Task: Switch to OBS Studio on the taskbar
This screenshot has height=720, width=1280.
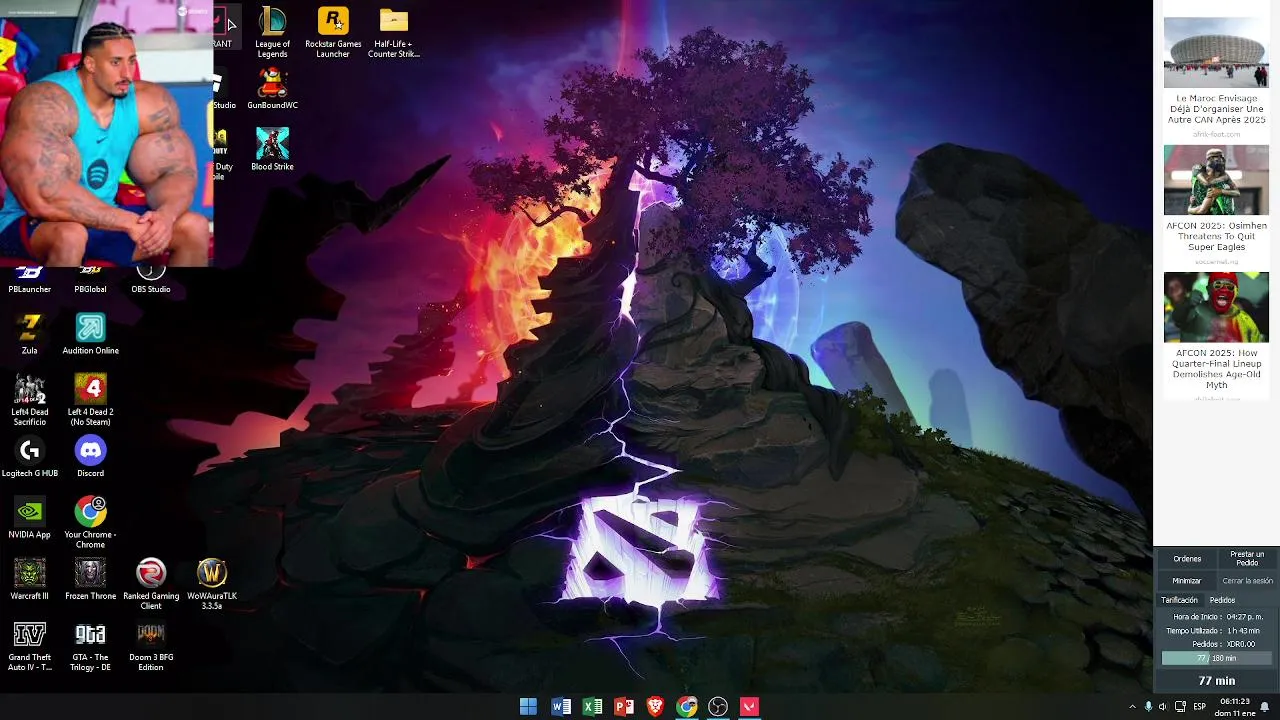Action: 718,707
